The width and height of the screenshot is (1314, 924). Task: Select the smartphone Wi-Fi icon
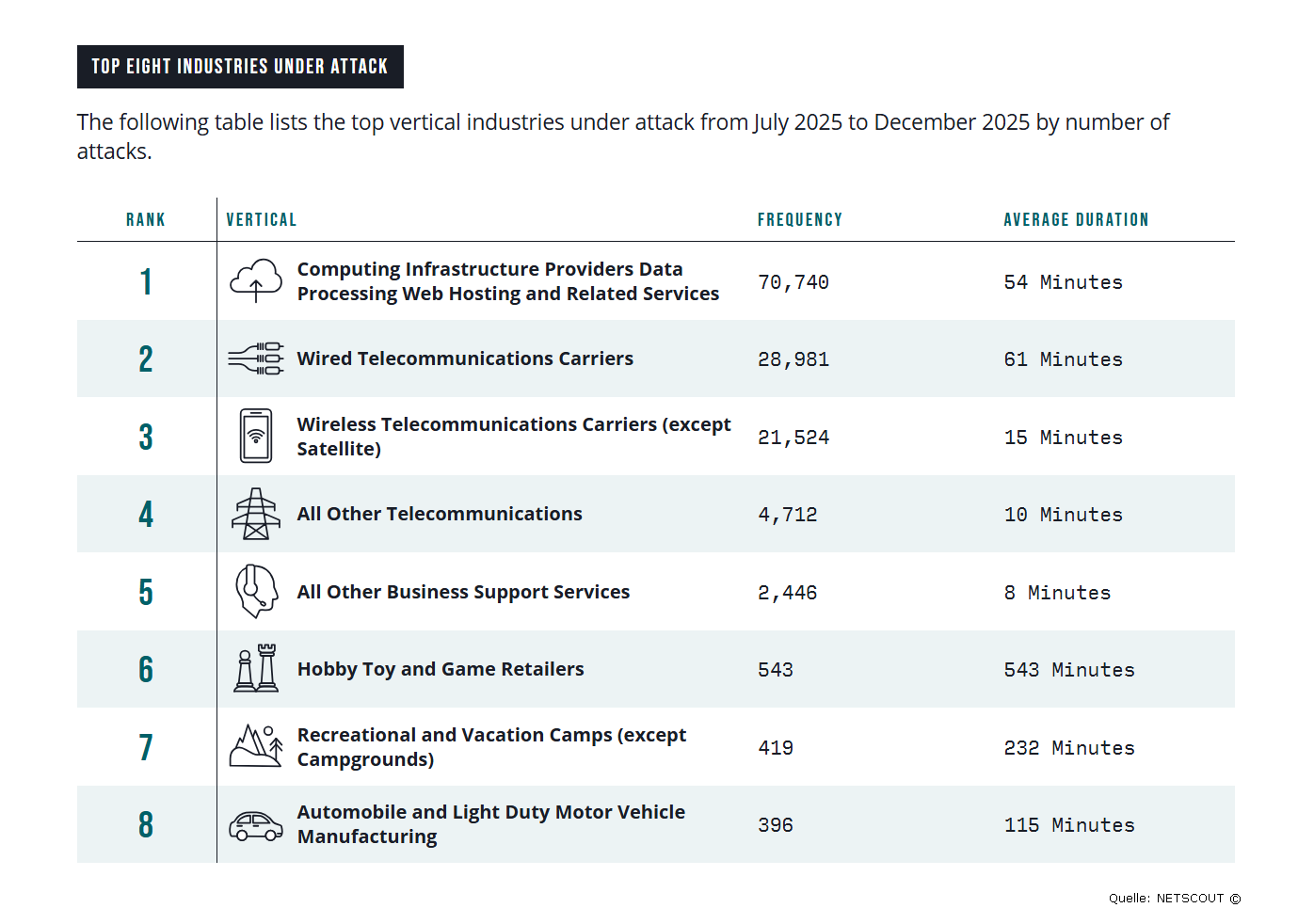(x=255, y=436)
